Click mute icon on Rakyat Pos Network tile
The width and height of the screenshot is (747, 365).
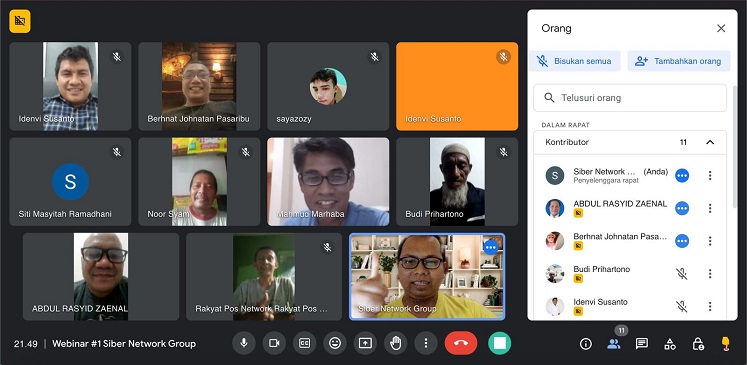pos(327,247)
